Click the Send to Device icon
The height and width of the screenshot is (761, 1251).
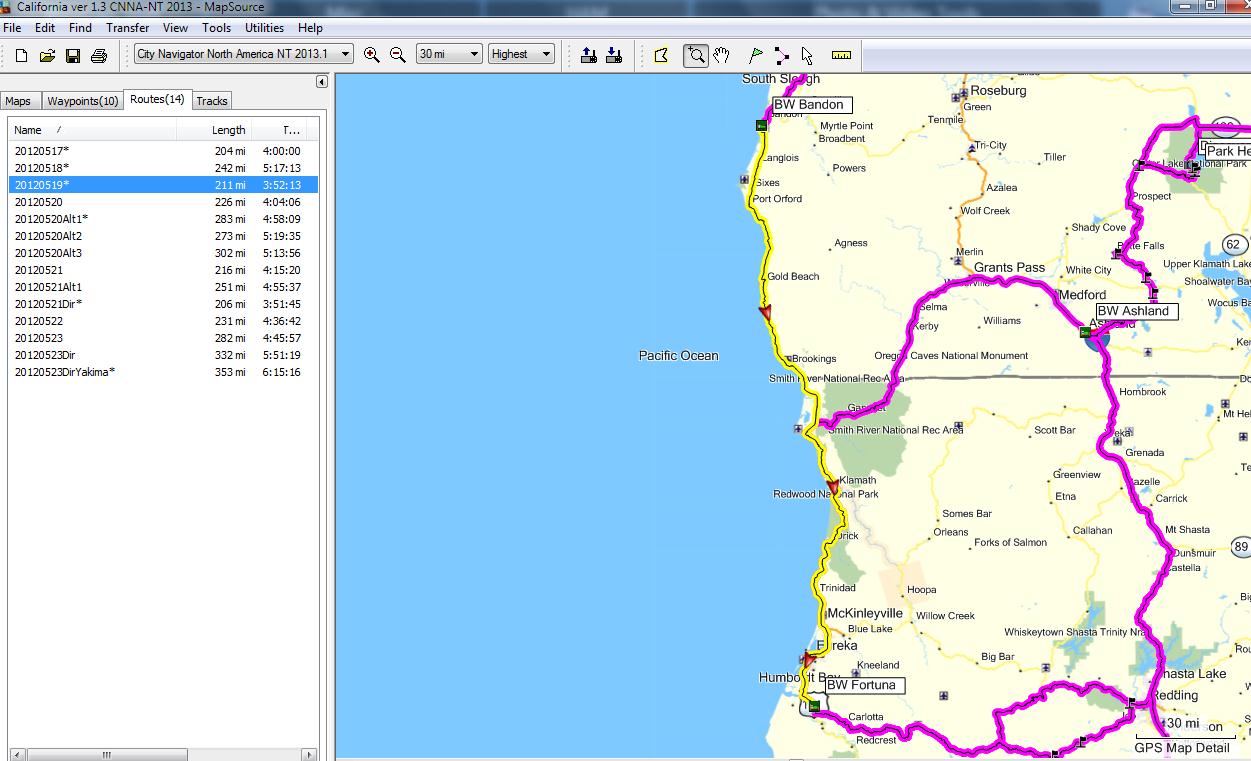tap(589, 55)
